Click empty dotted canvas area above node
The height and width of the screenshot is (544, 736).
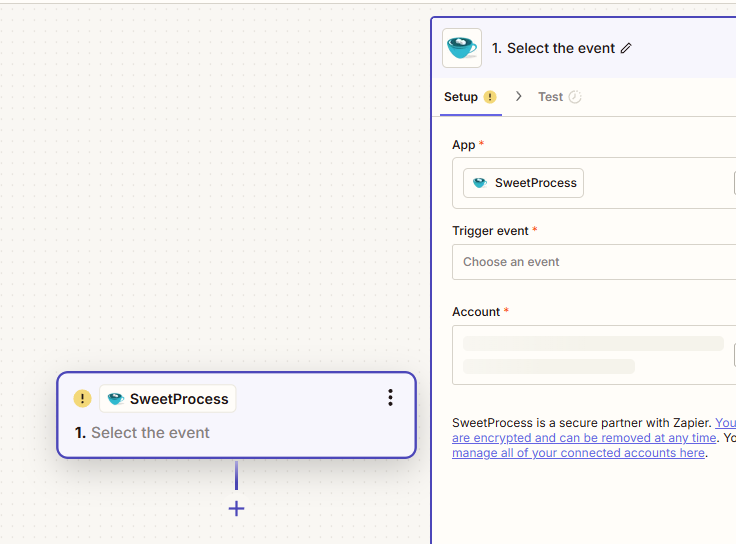tap(200, 200)
